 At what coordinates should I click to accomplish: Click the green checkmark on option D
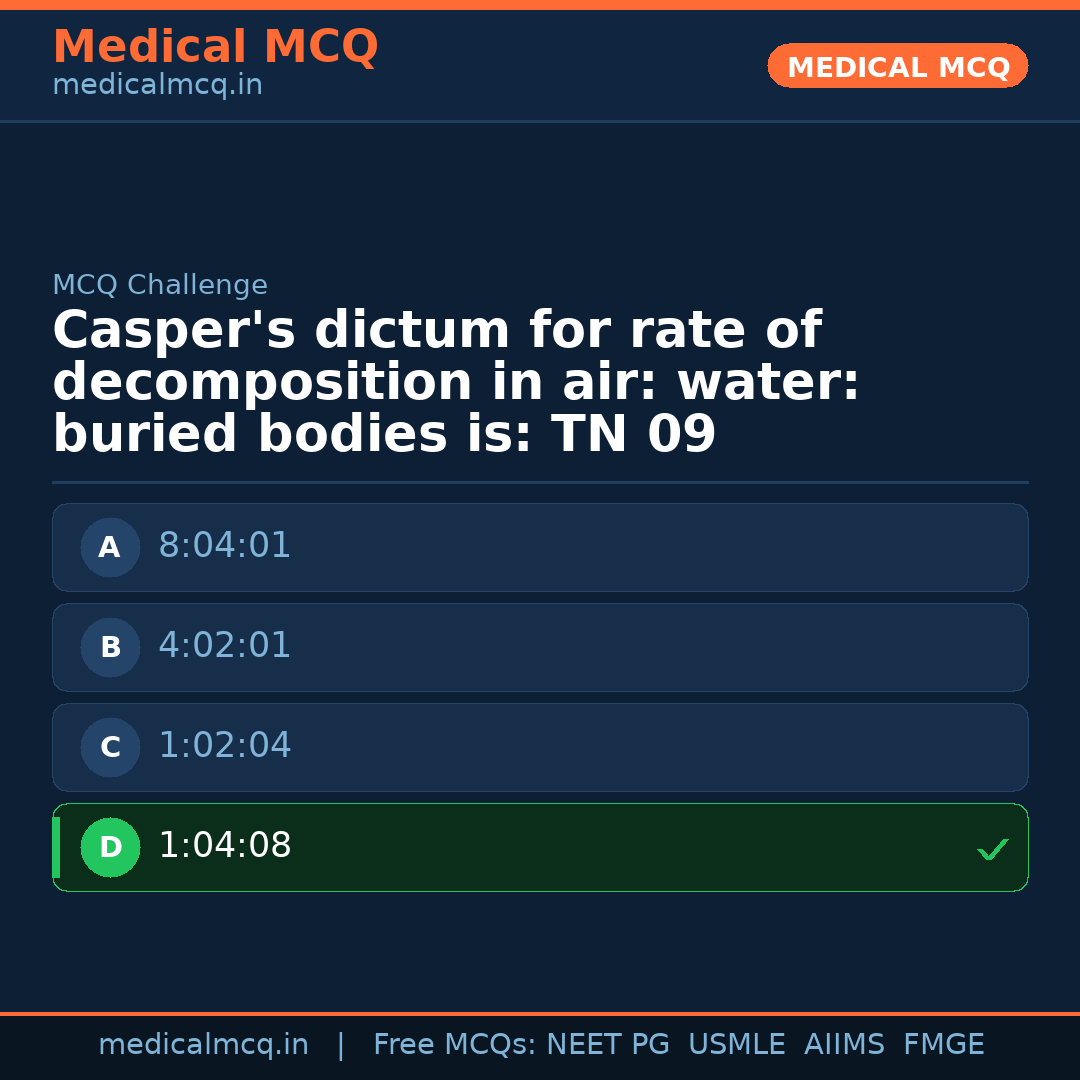coord(992,849)
